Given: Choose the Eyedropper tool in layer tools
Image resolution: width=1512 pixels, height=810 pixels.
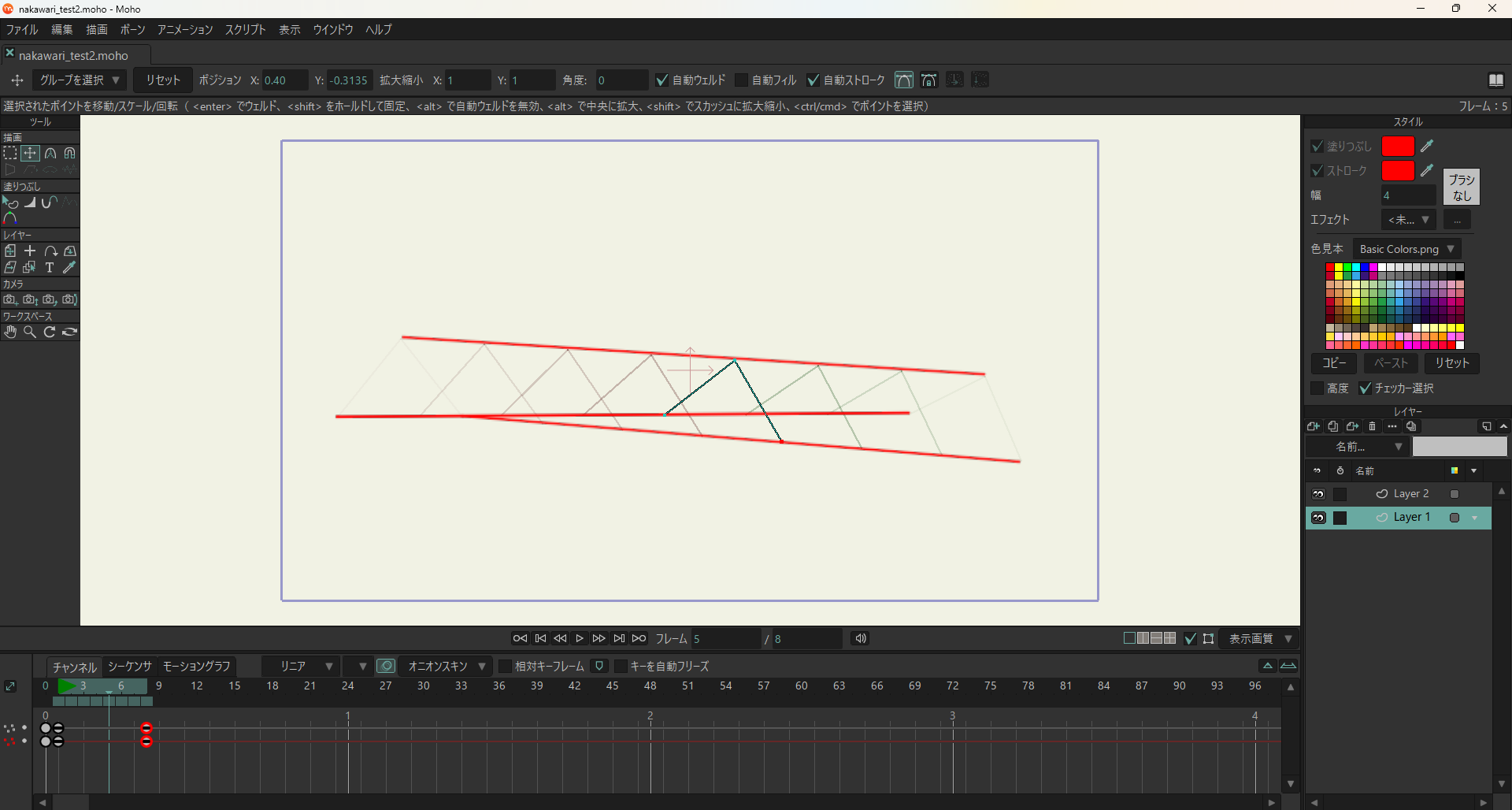Looking at the screenshot, I should pyautogui.click(x=70, y=268).
